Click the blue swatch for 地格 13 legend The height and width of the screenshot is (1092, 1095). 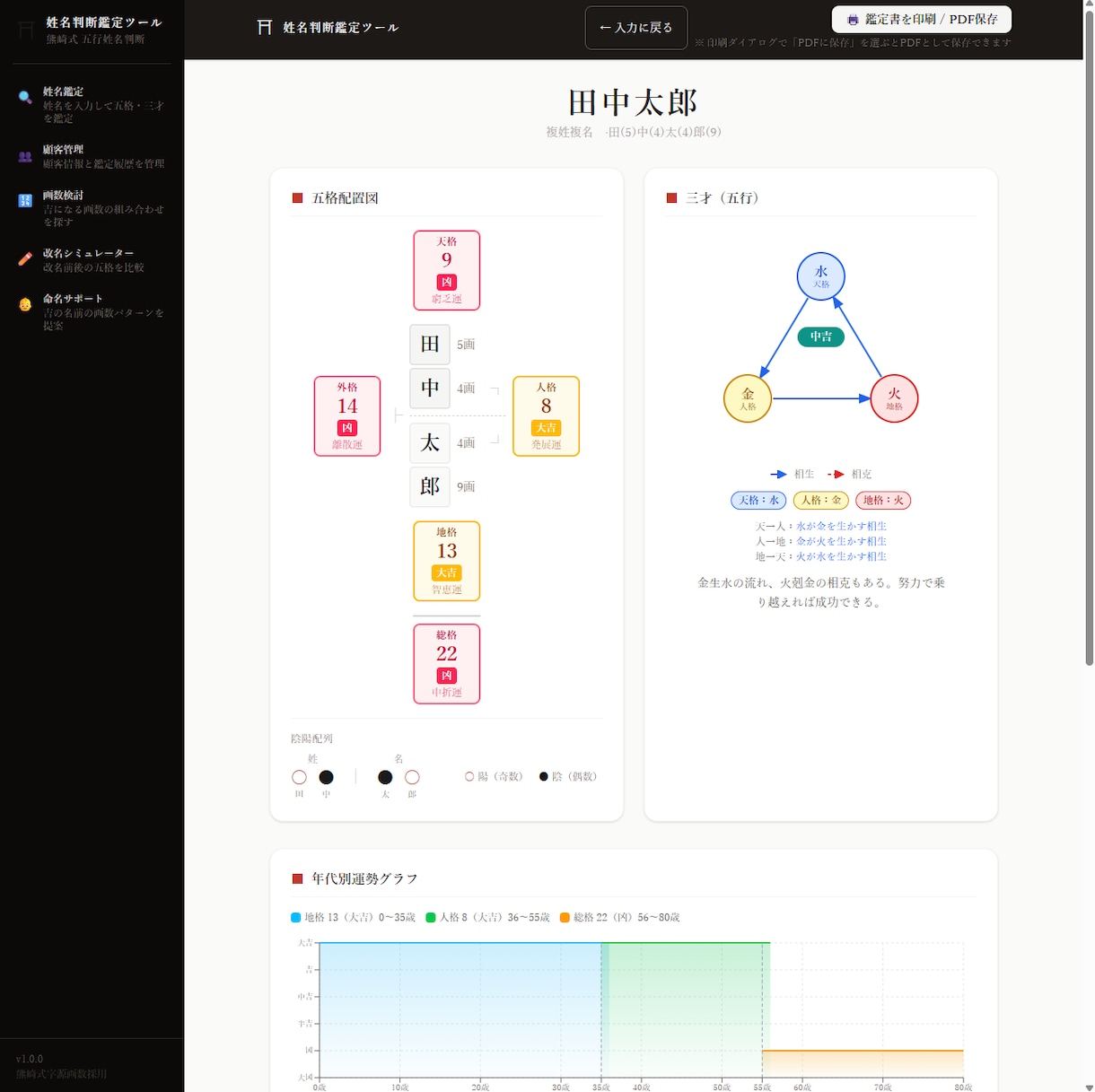[296, 917]
